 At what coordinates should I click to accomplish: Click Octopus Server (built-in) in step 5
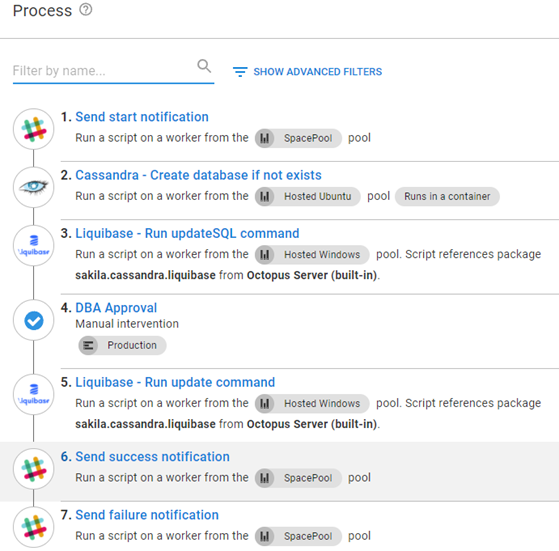click(312, 424)
